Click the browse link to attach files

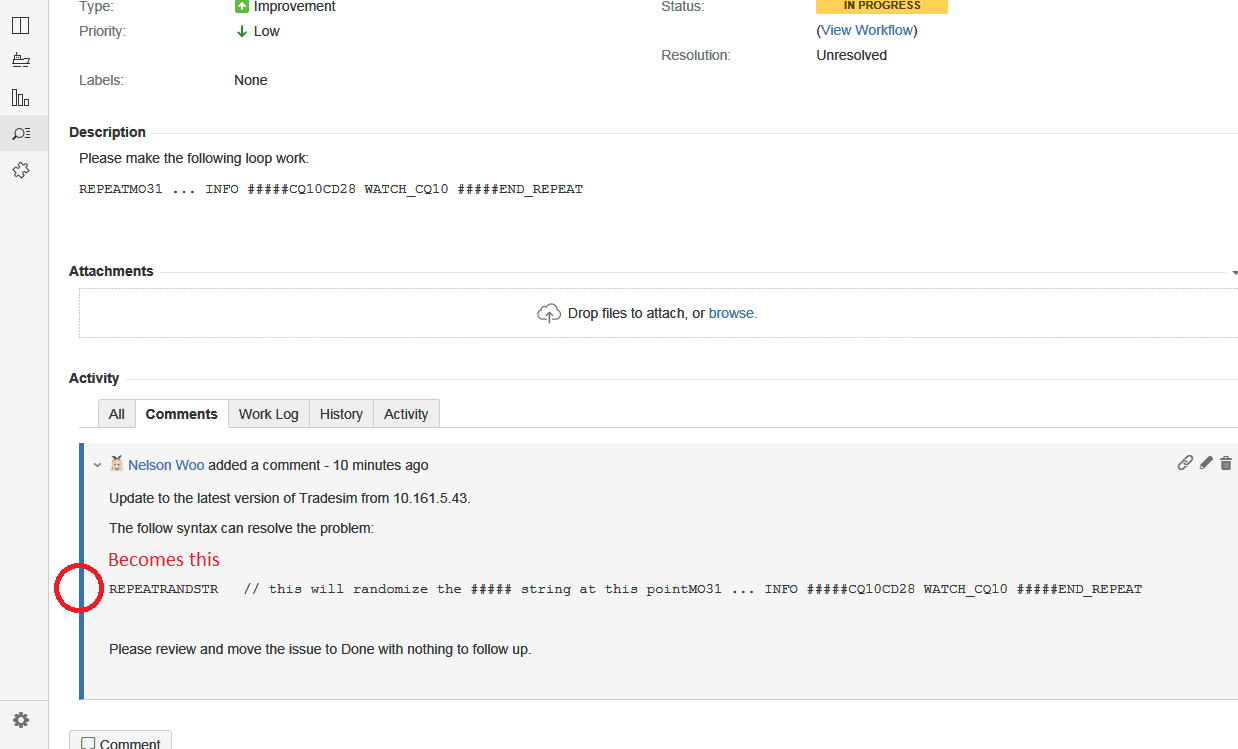click(x=732, y=313)
